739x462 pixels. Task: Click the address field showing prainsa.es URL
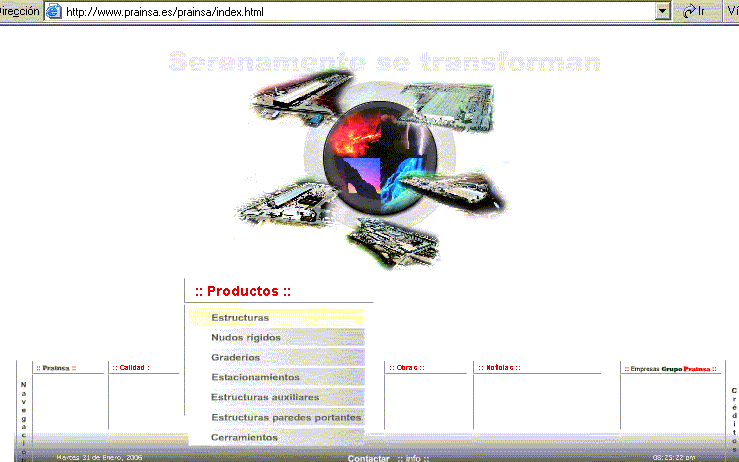coord(358,11)
